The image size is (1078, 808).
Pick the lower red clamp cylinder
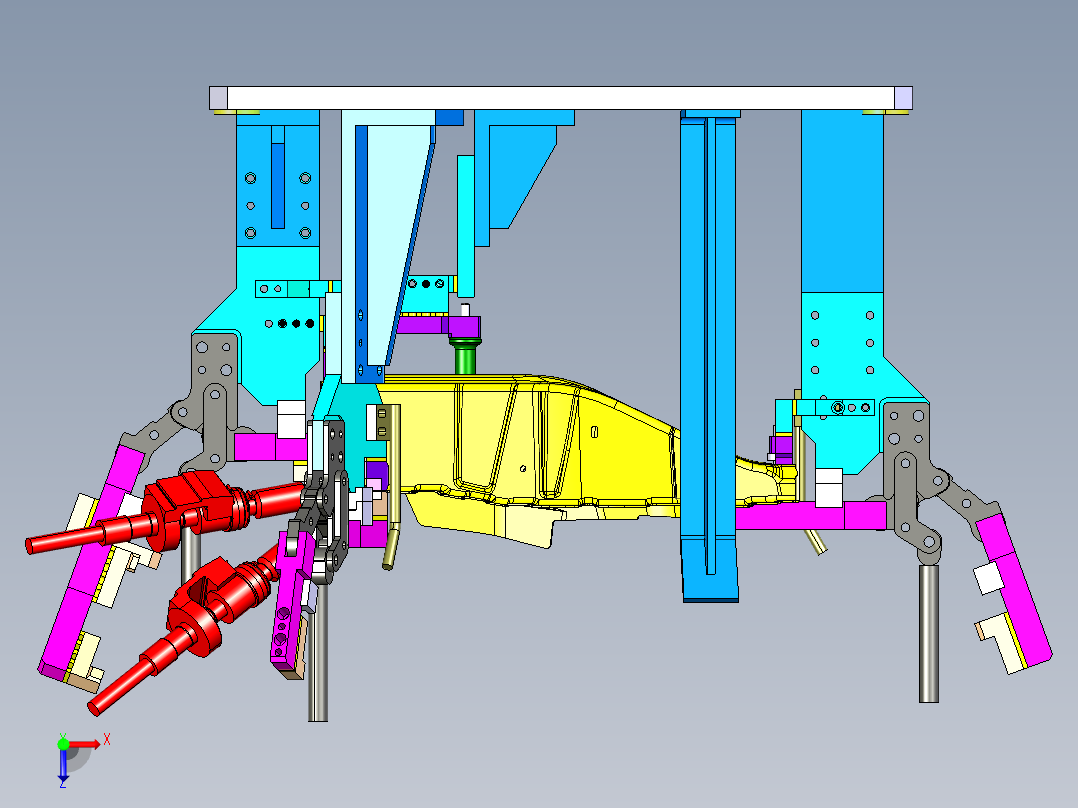click(x=186, y=626)
